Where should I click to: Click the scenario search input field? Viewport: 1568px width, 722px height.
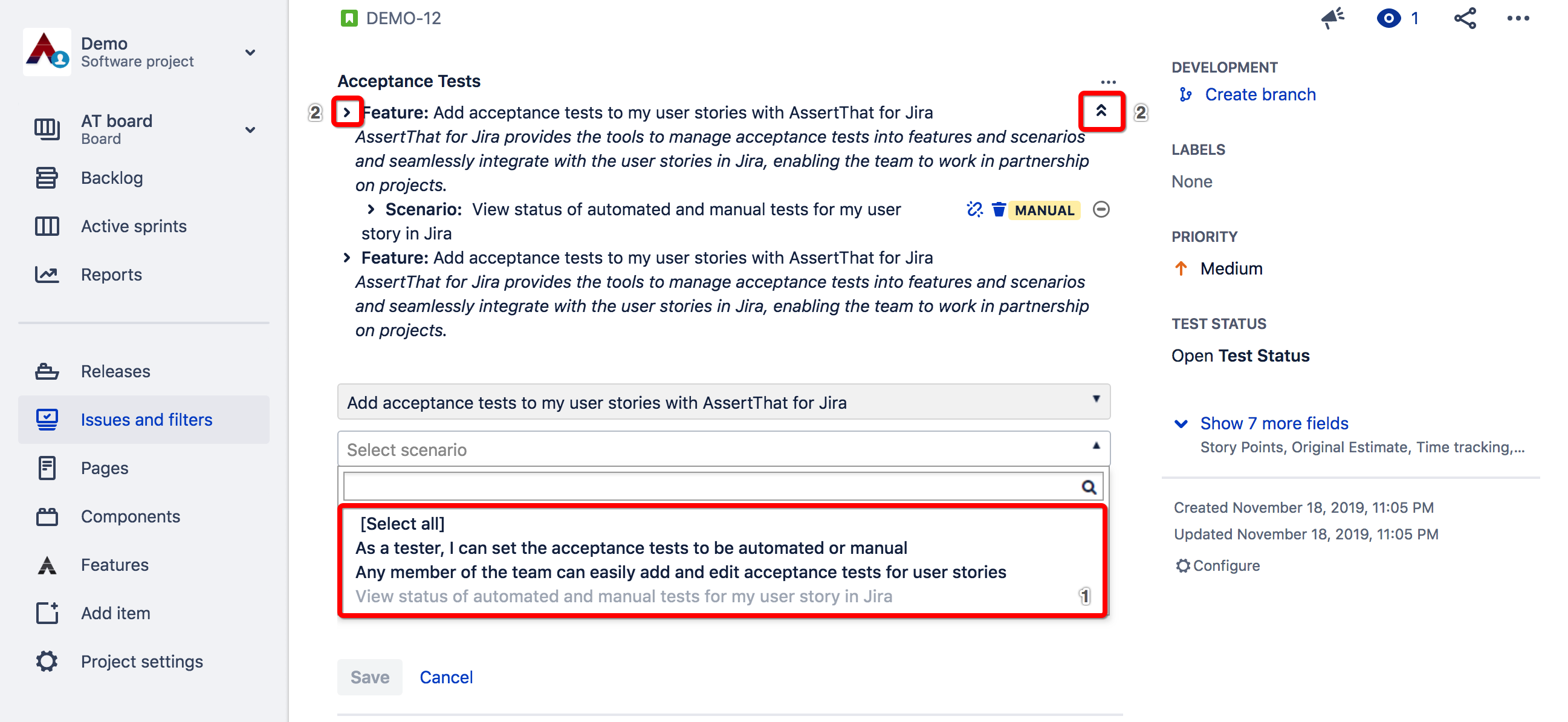point(722,487)
